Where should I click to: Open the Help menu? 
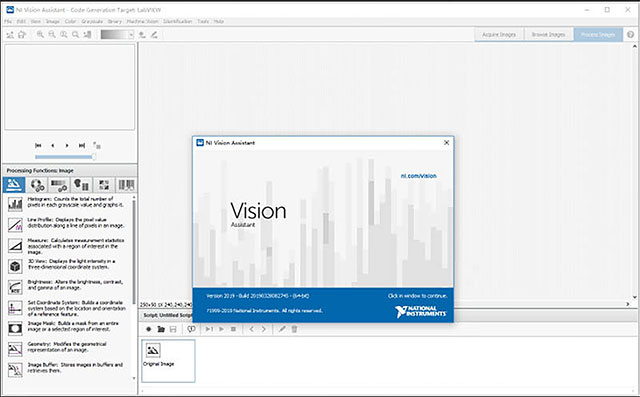click(x=219, y=21)
